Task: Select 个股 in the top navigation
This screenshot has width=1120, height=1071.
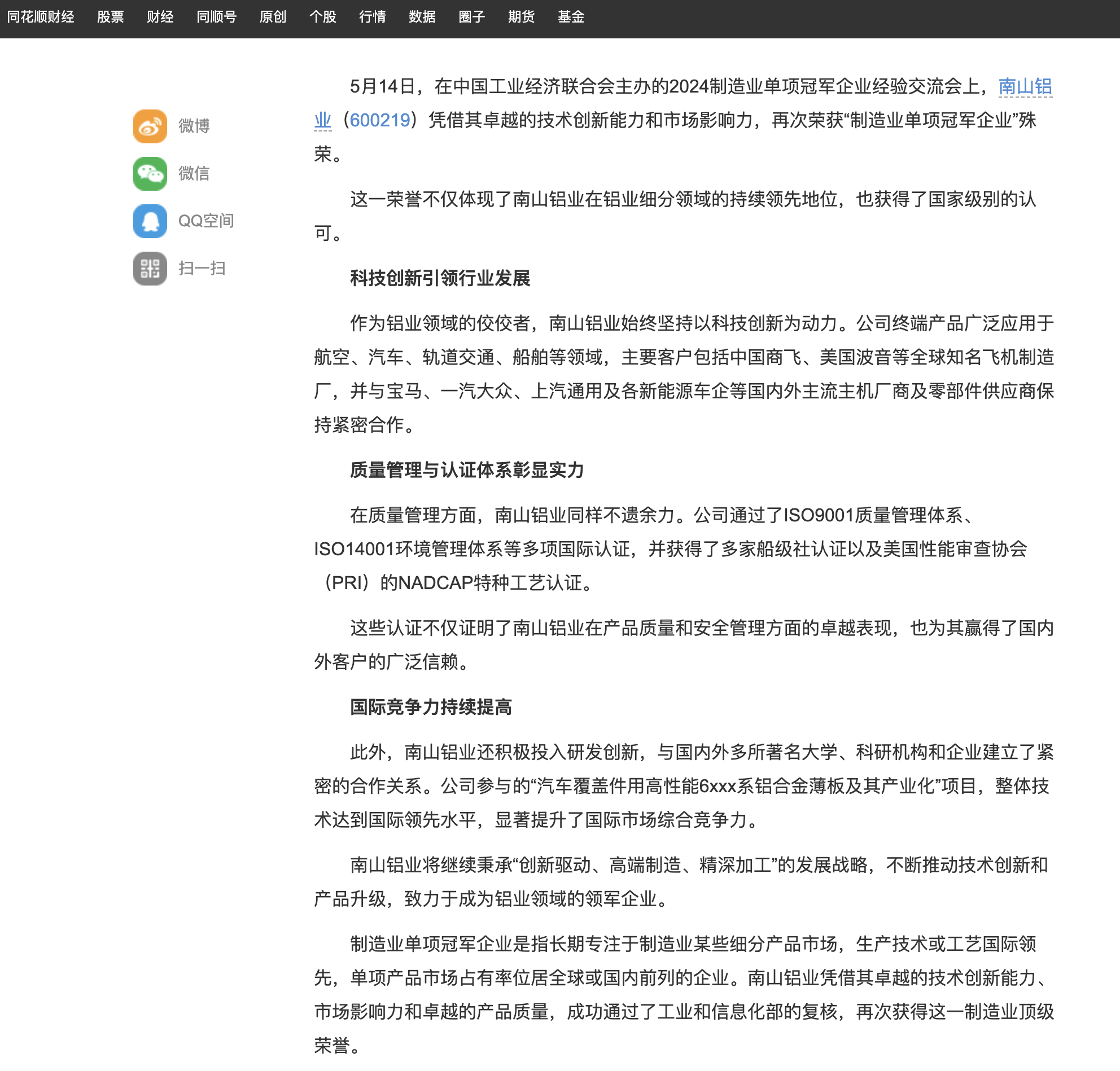Action: (x=323, y=17)
